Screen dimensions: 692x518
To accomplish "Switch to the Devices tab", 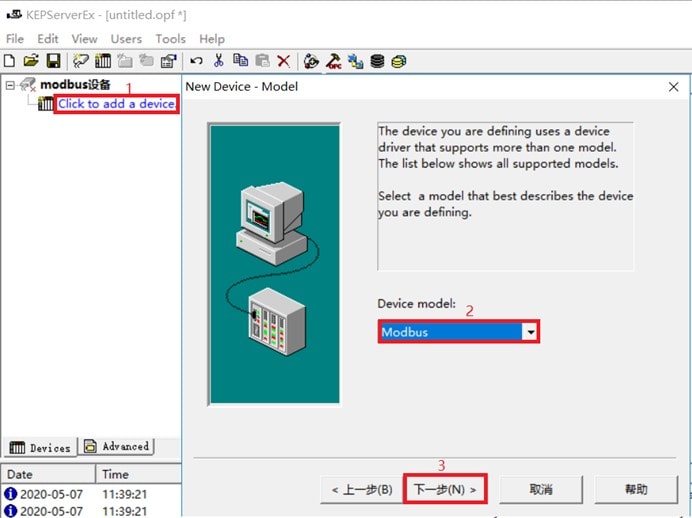I will [x=40, y=447].
